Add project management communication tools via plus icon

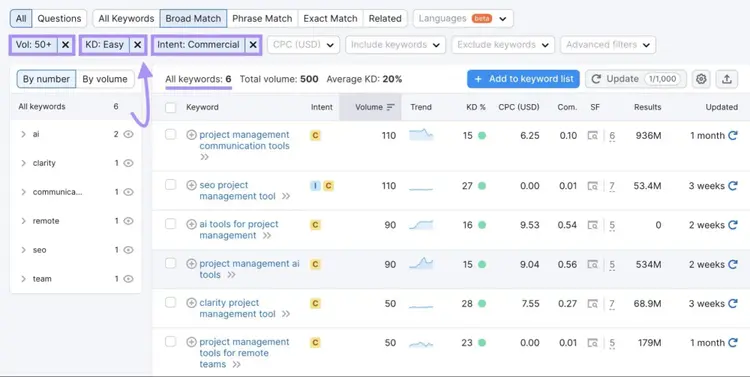click(191, 135)
